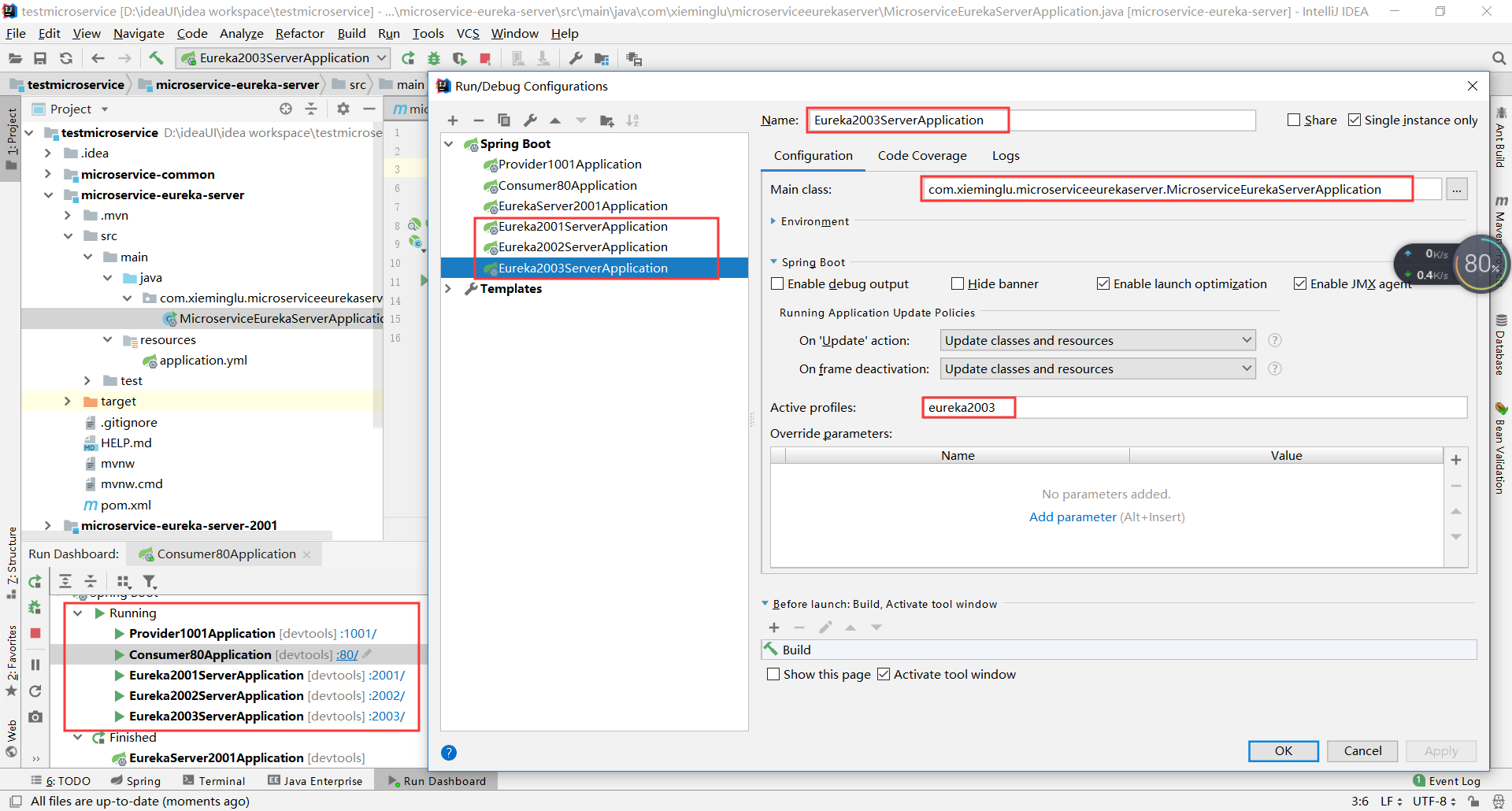This screenshot has height=811, width=1512.
Task: Click the Debug bug icon in the toolbar
Action: click(434, 58)
